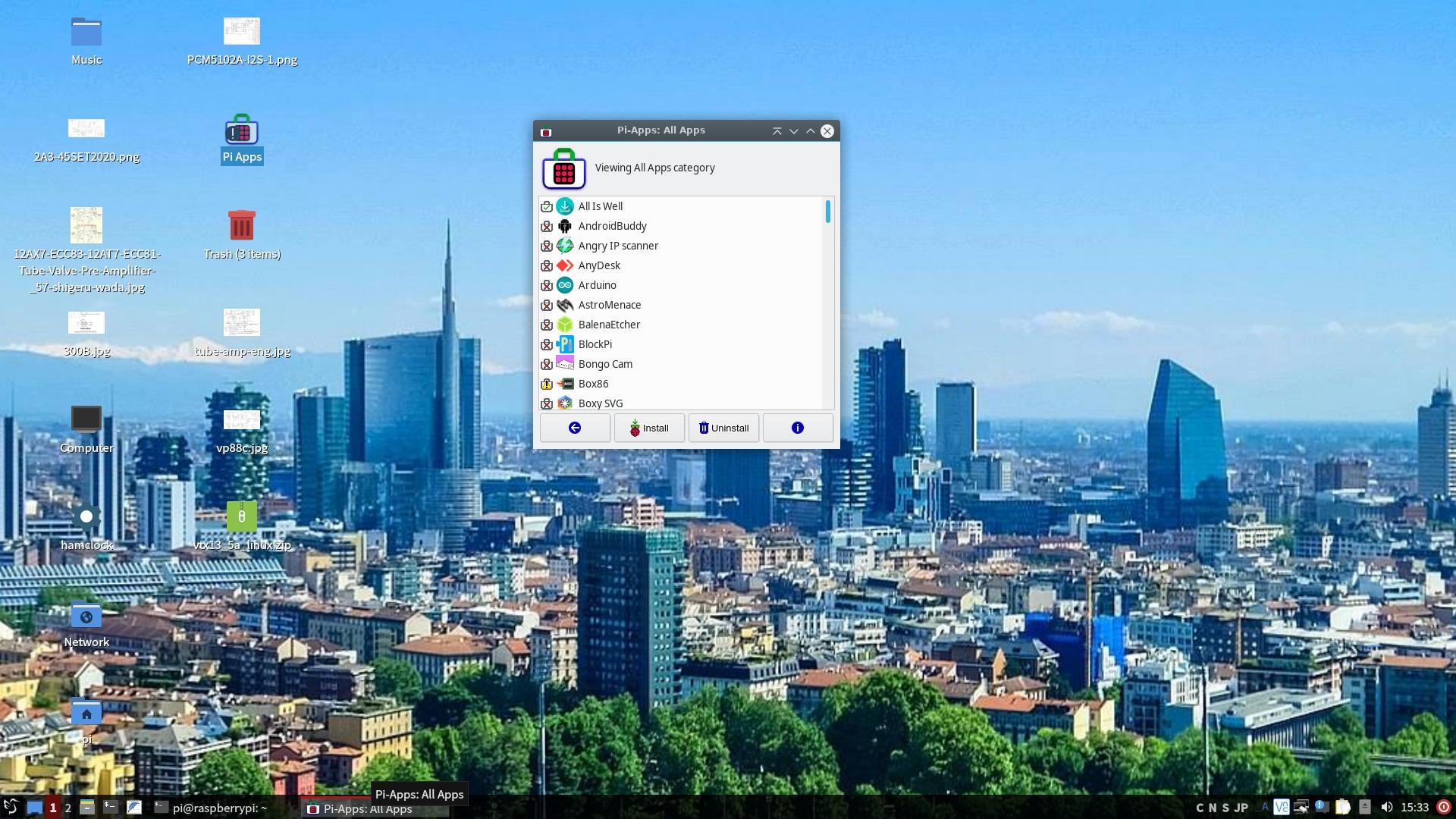Click the maximize chevron on the window

(x=810, y=130)
